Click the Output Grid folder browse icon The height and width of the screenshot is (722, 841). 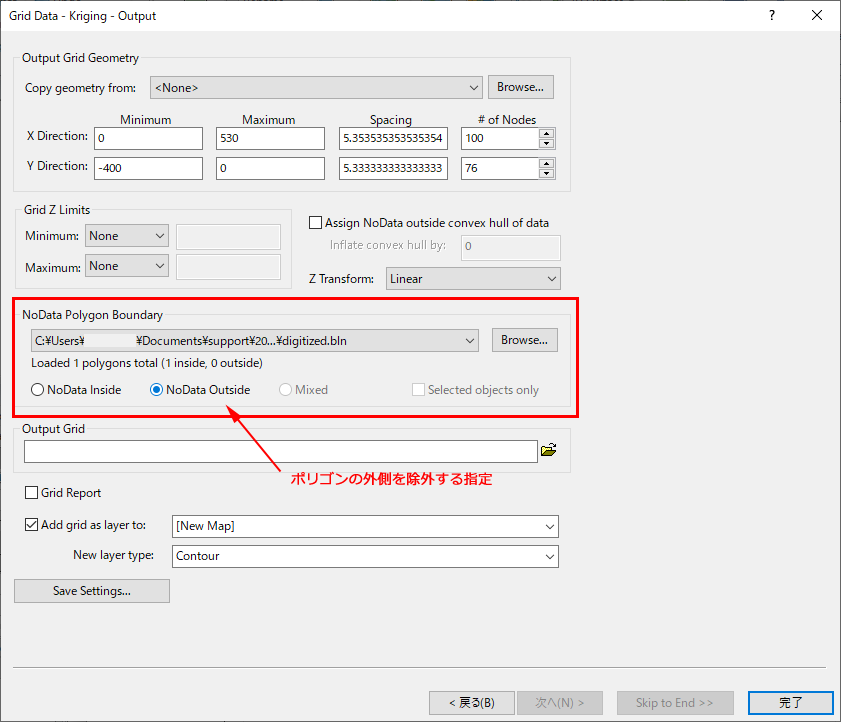pyautogui.click(x=548, y=451)
